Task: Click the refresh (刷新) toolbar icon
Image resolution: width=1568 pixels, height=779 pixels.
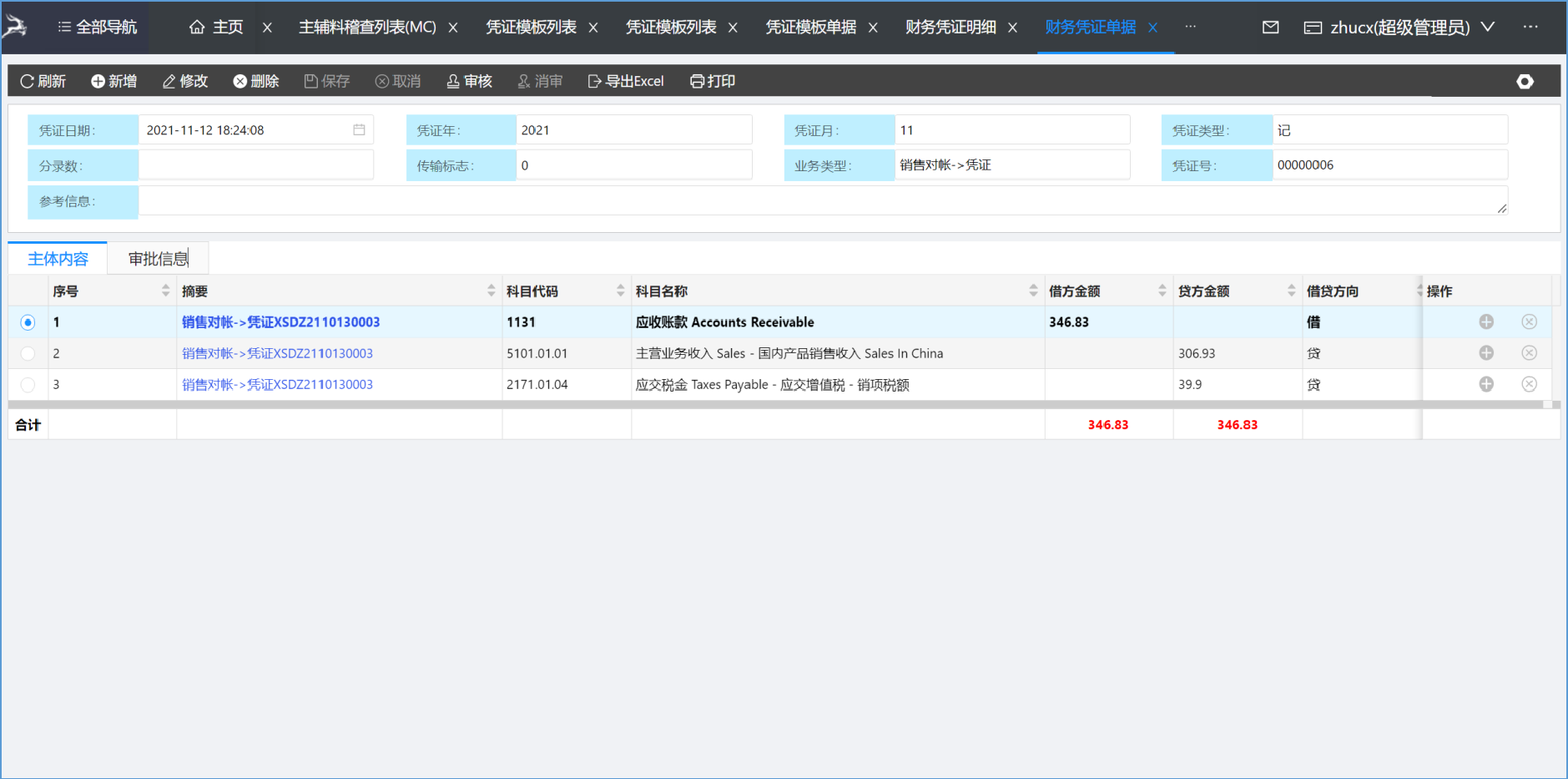Action: tap(28, 81)
